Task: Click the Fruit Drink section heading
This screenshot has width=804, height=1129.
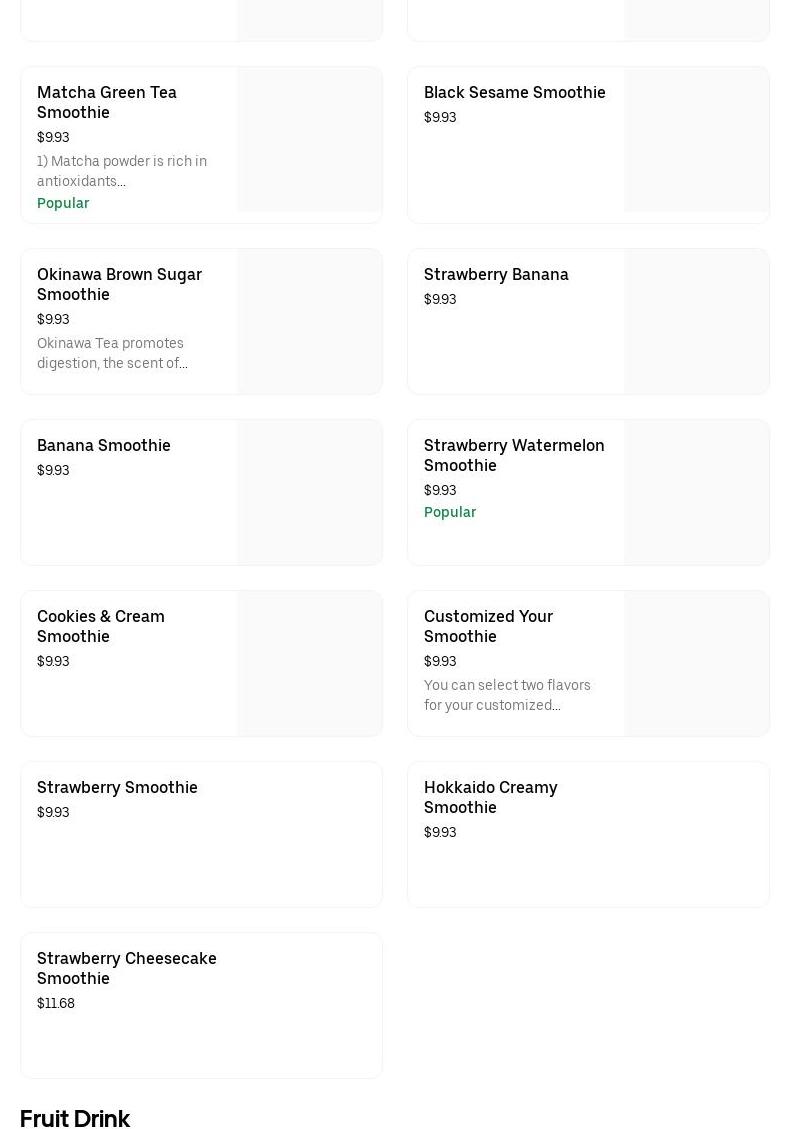Action: 75,1118
